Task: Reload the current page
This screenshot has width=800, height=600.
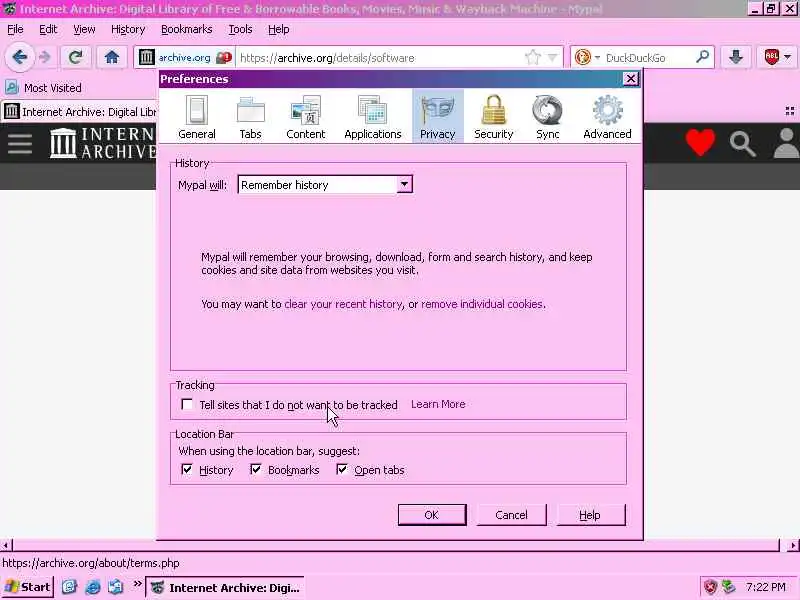Action: pos(76,57)
